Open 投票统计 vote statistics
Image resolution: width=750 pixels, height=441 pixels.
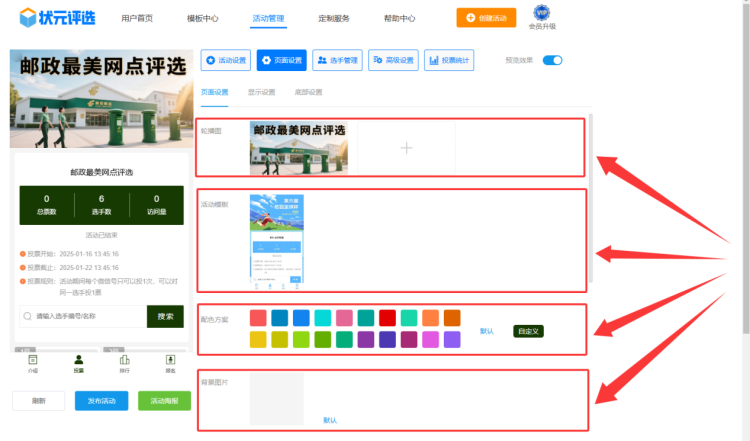(x=449, y=61)
